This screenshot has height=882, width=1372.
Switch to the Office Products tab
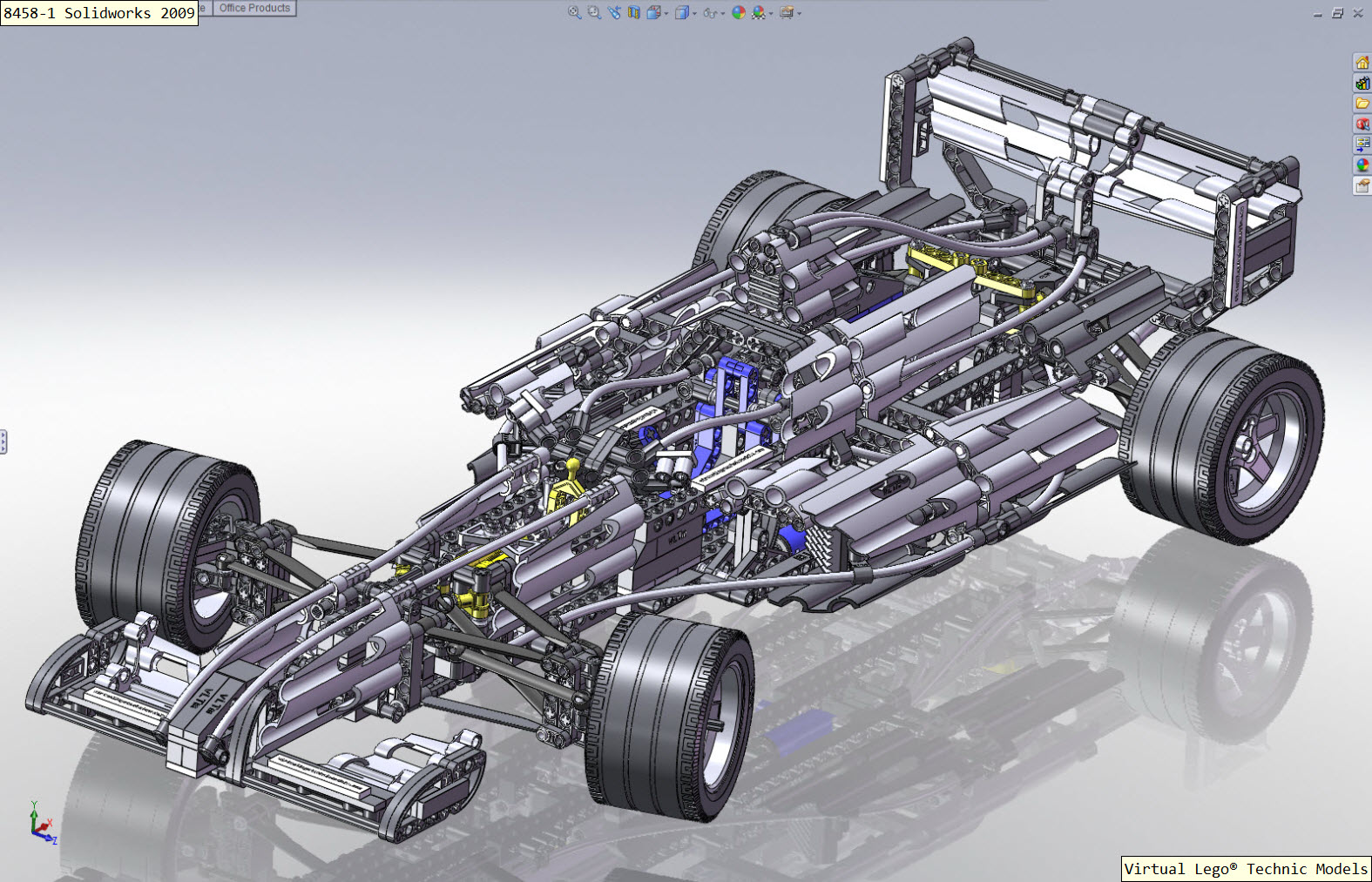(254, 8)
